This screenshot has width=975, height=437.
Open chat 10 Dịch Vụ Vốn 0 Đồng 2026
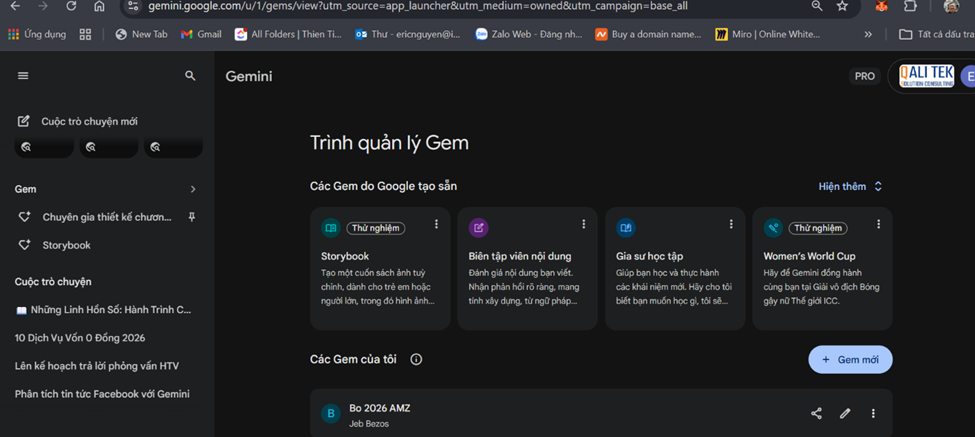[x=80, y=338]
